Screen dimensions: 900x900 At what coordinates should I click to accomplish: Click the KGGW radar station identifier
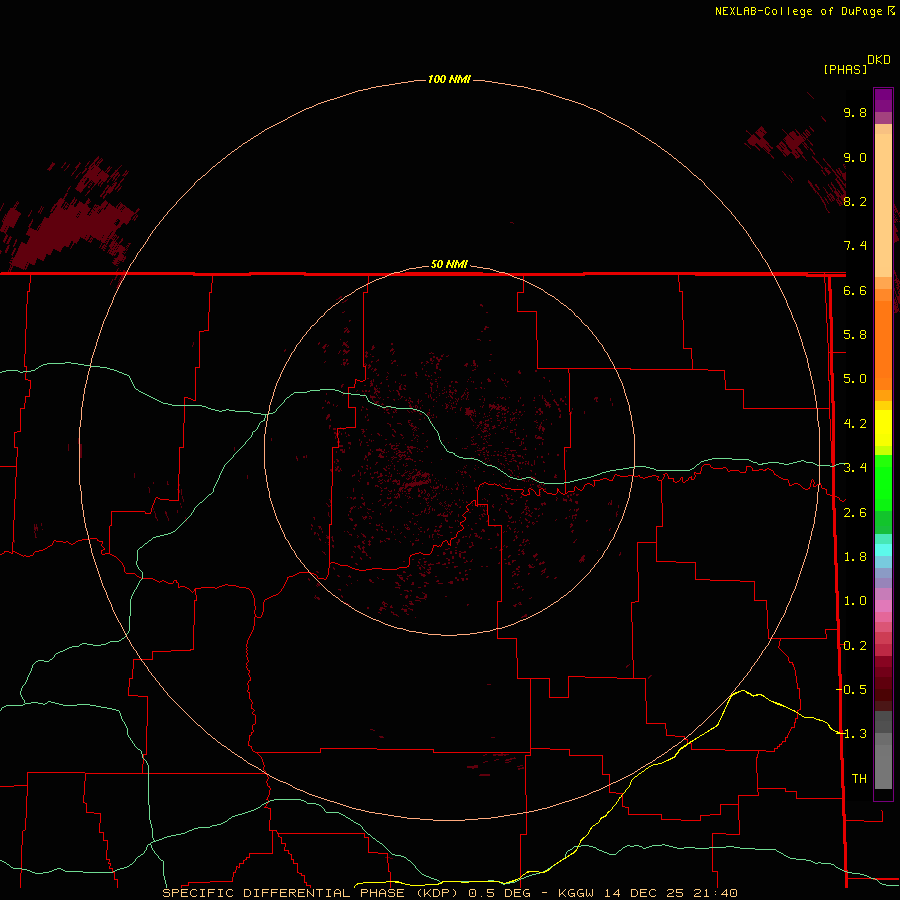576,893
